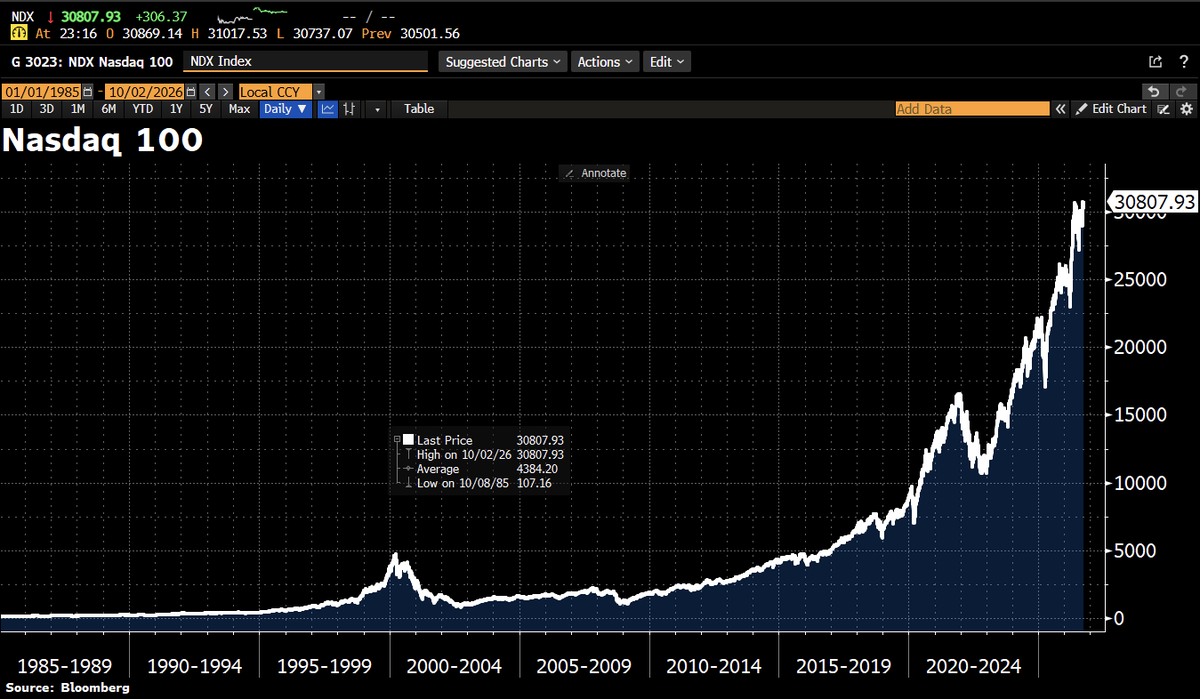The width and height of the screenshot is (1200, 699).
Task: Open the Daily periodicity dropdown
Action: click(x=286, y=109)
